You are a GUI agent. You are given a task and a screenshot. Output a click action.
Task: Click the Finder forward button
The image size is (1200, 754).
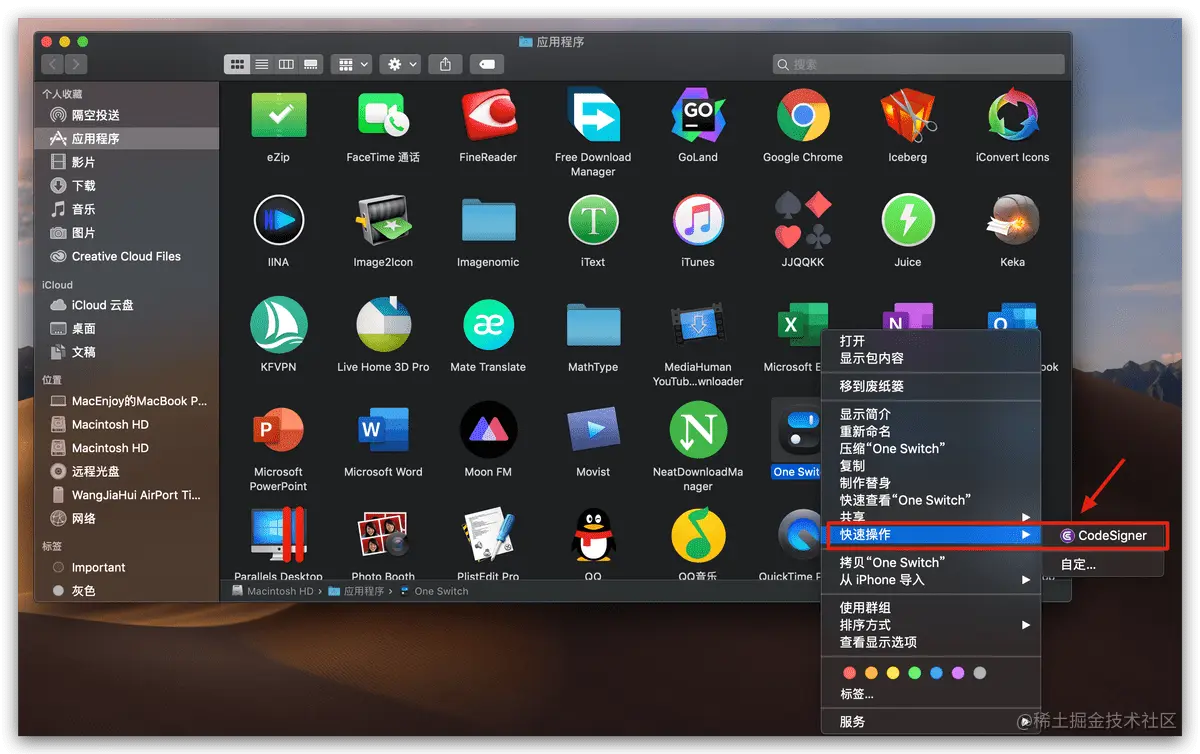(x=75, y=64)
